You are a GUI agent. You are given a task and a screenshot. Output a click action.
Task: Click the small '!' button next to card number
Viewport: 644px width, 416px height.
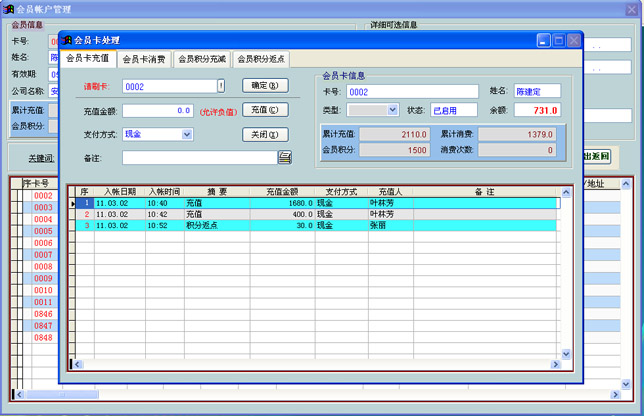point(221,86)
